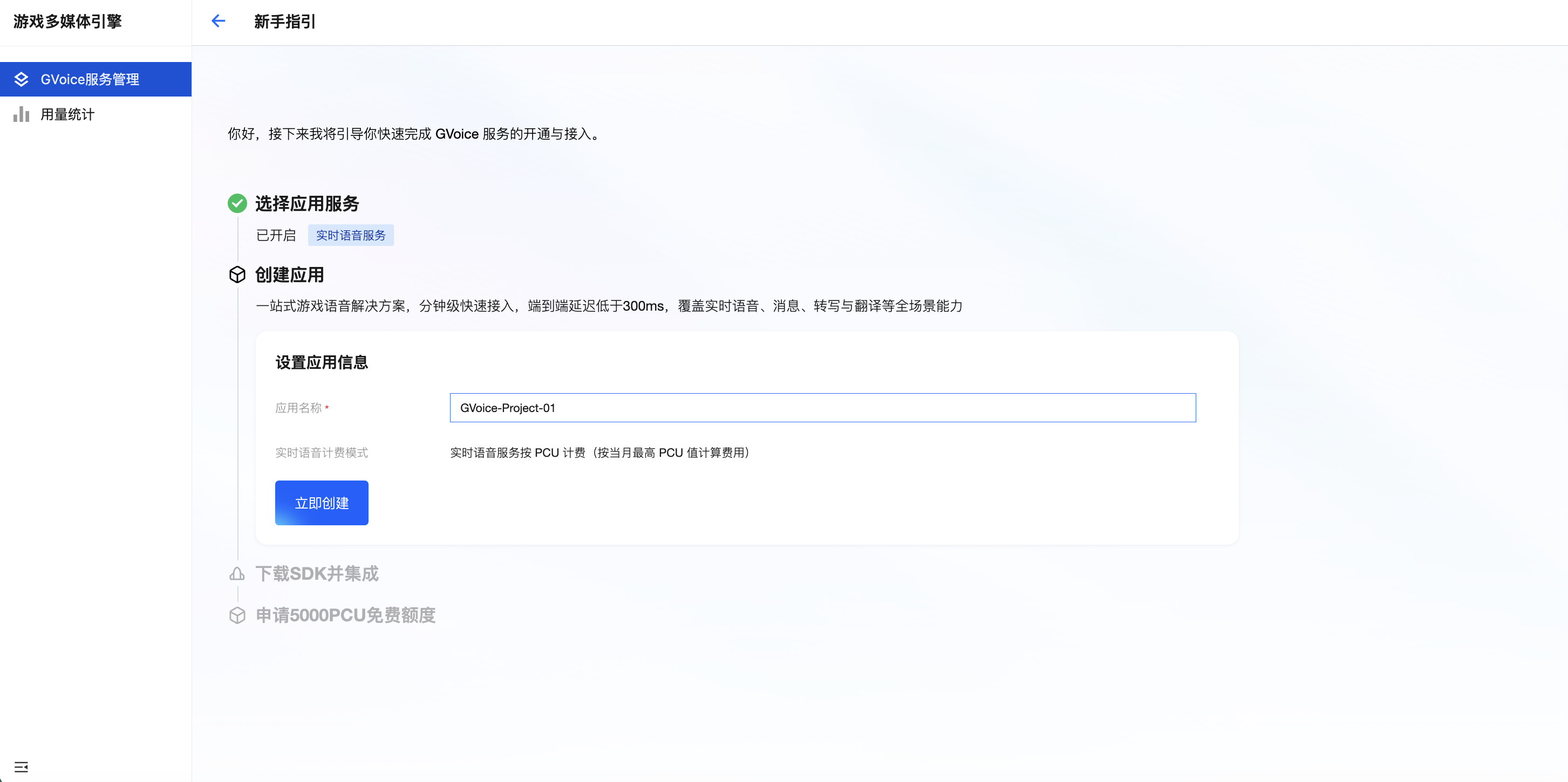Screen dimensions: 1568x782
Task: Click the 用量统计 bar chart icon
Action: (x=21, y=114)
